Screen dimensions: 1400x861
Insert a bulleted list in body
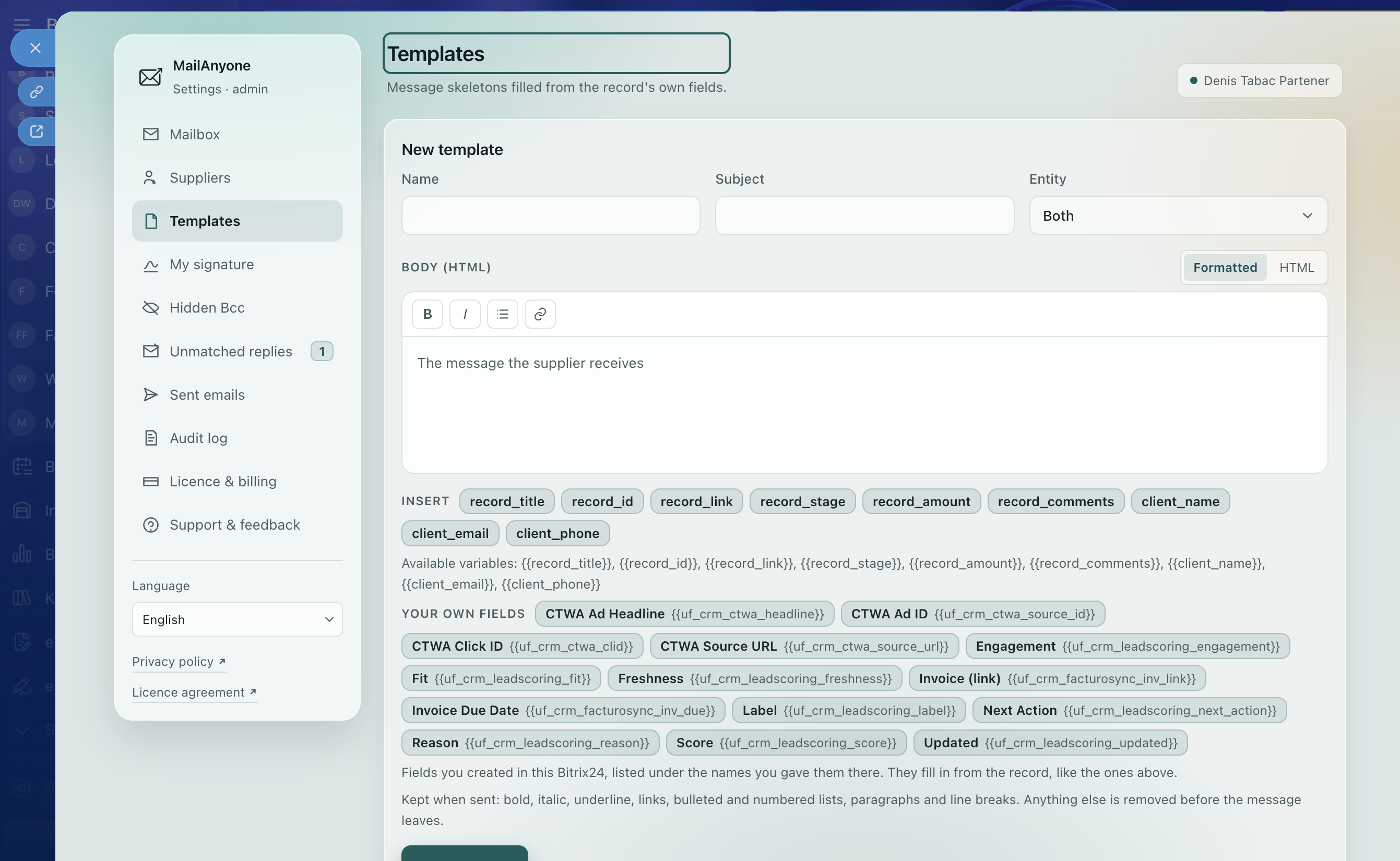point(502,314)
